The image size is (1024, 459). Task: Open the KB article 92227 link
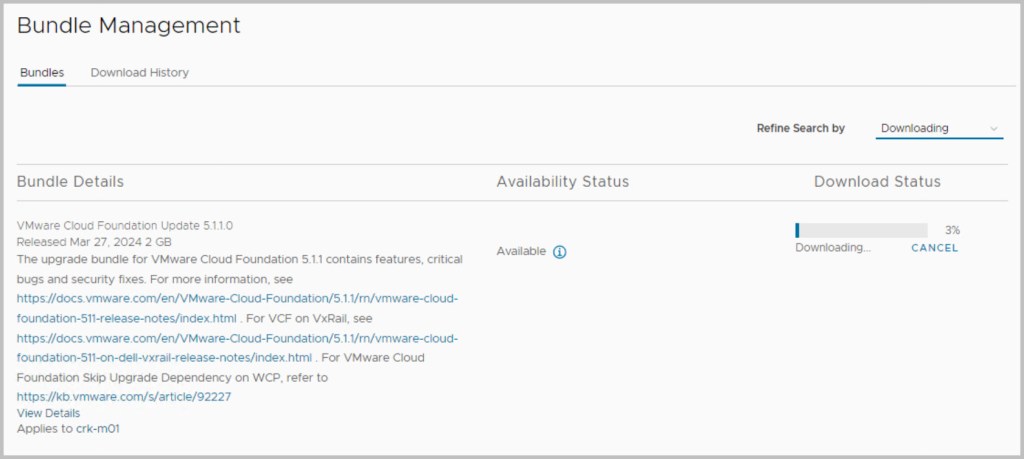pos(124,396)
